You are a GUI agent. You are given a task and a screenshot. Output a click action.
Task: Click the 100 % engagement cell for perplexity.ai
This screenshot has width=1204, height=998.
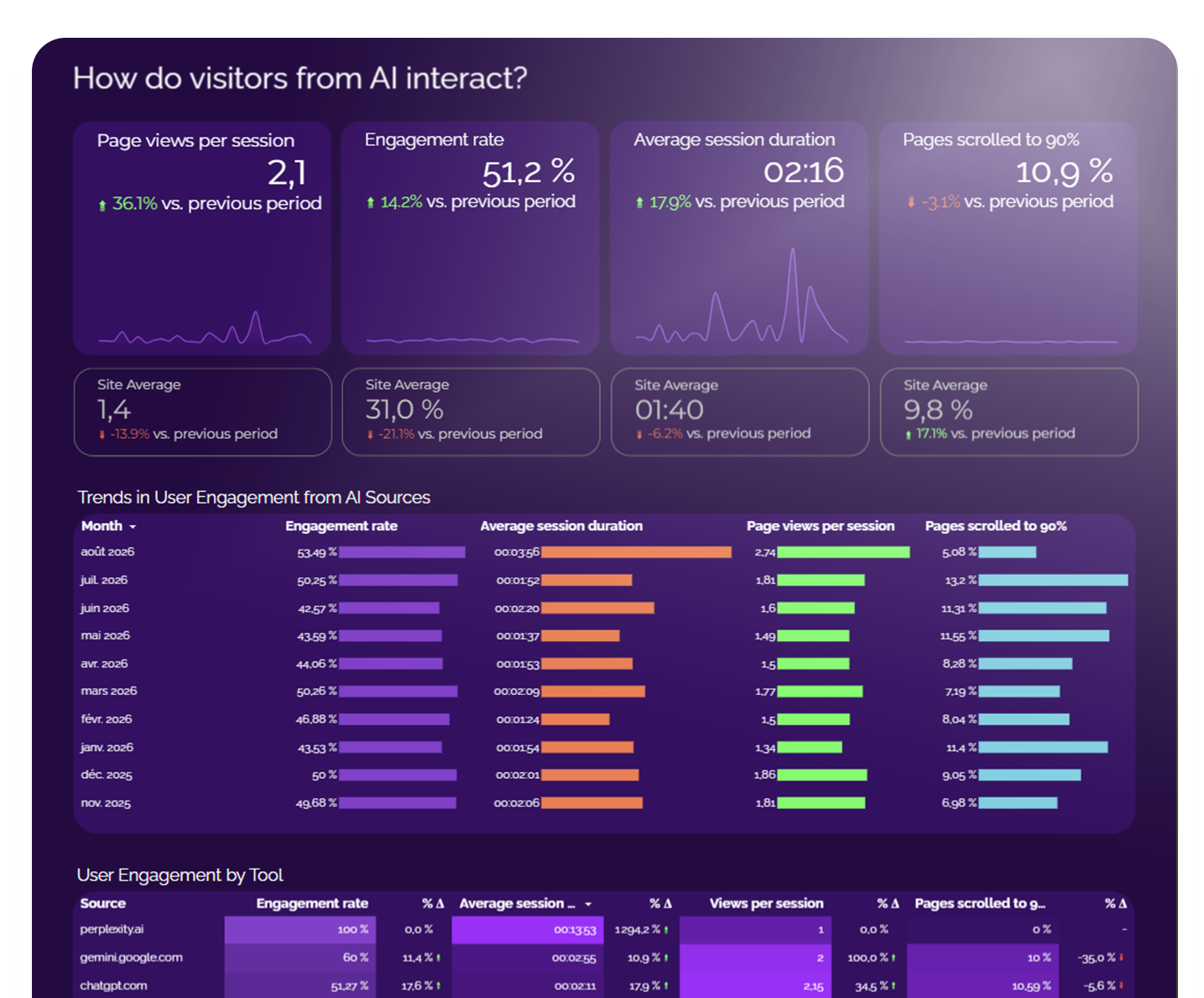300,930
